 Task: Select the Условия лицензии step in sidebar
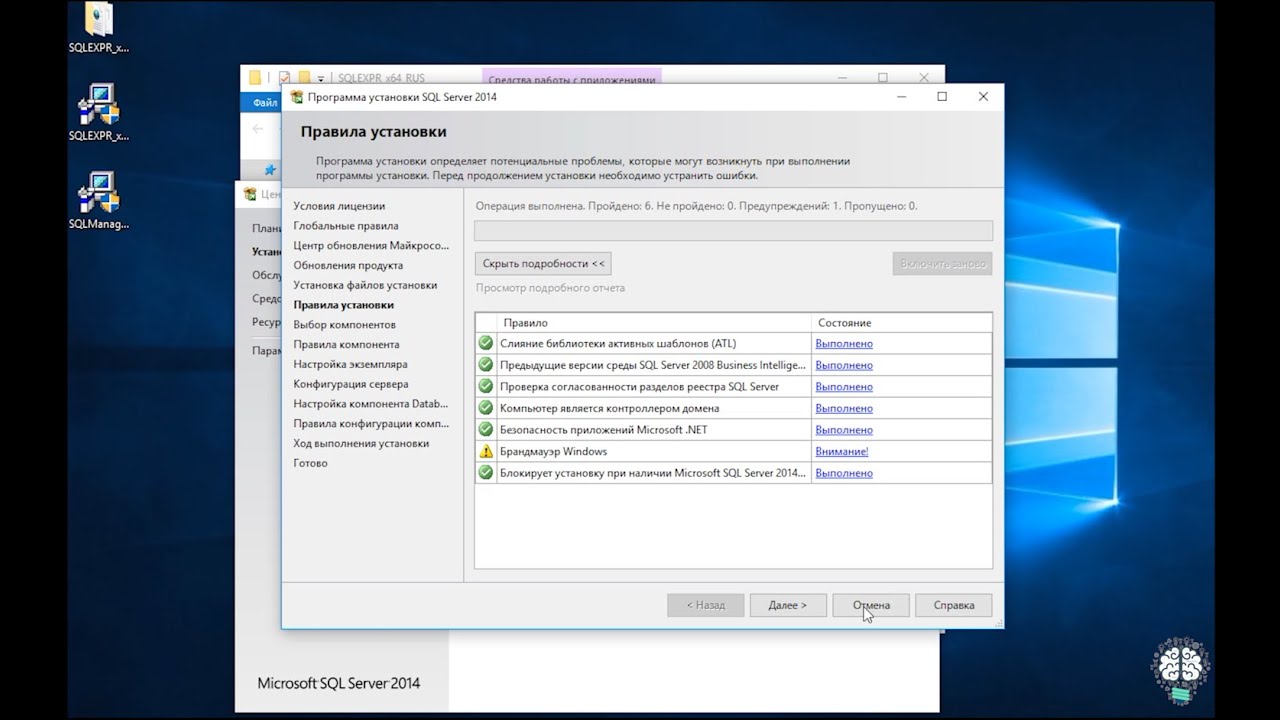click(339, 206)
